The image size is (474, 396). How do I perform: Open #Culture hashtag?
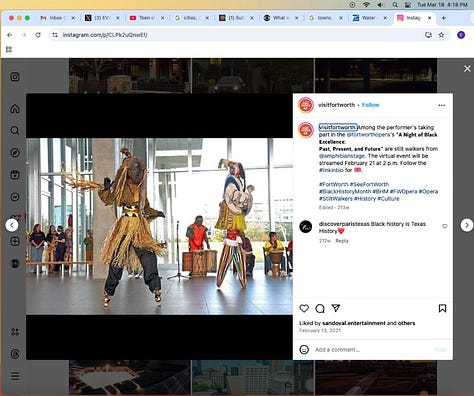click(x=388, y=199)
